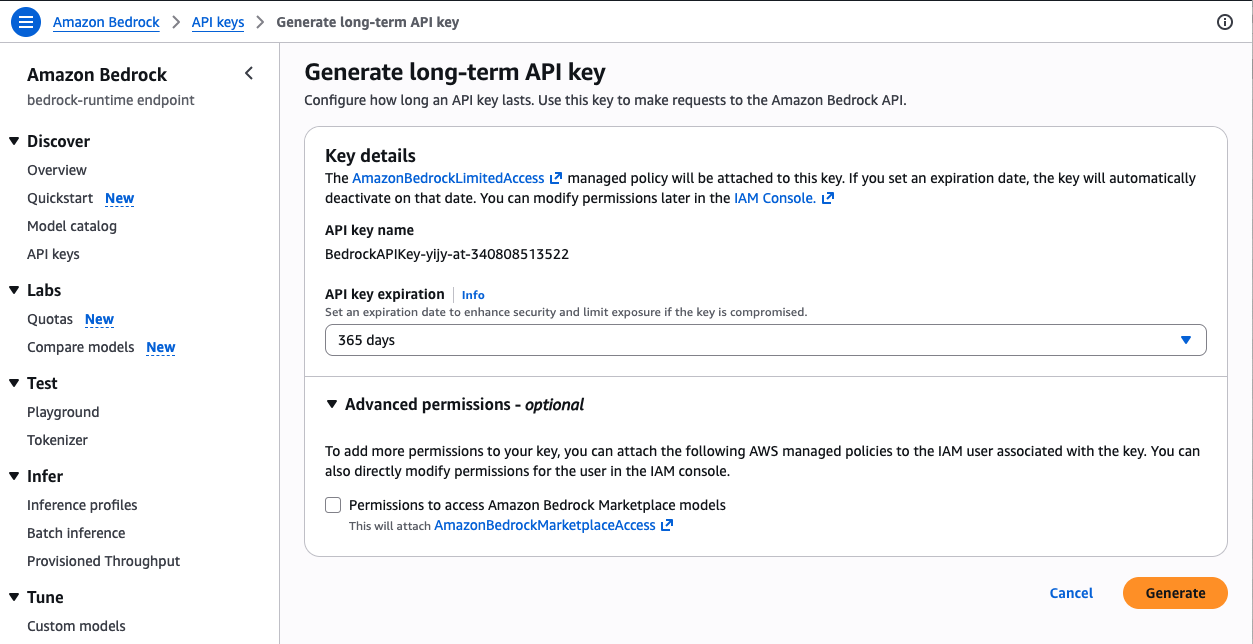Click 'bedrock-runtime endpoint' subtitle text
1253x644 pixels.
pos(111,100)
